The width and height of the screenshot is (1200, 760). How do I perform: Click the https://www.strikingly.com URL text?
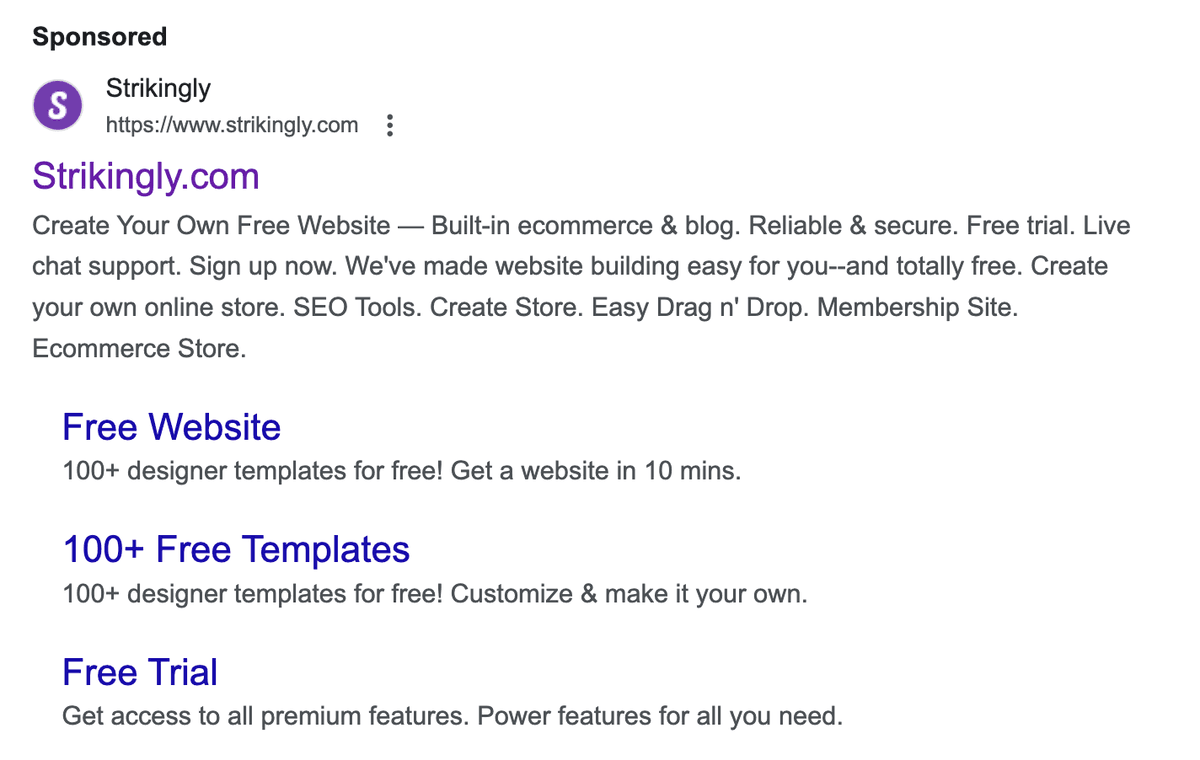coord(232,125)
